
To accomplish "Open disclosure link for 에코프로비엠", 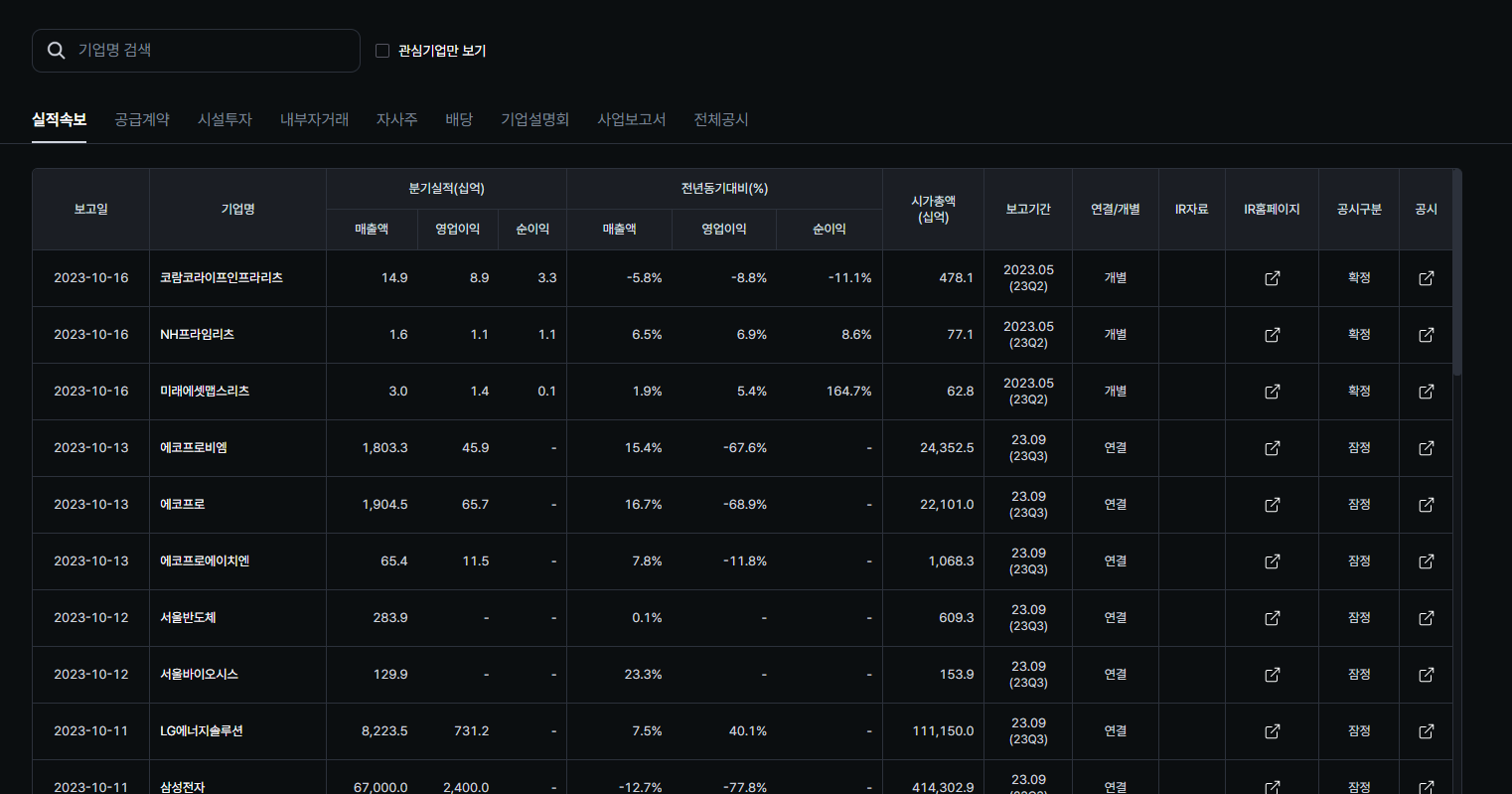I will [1427, 448].
